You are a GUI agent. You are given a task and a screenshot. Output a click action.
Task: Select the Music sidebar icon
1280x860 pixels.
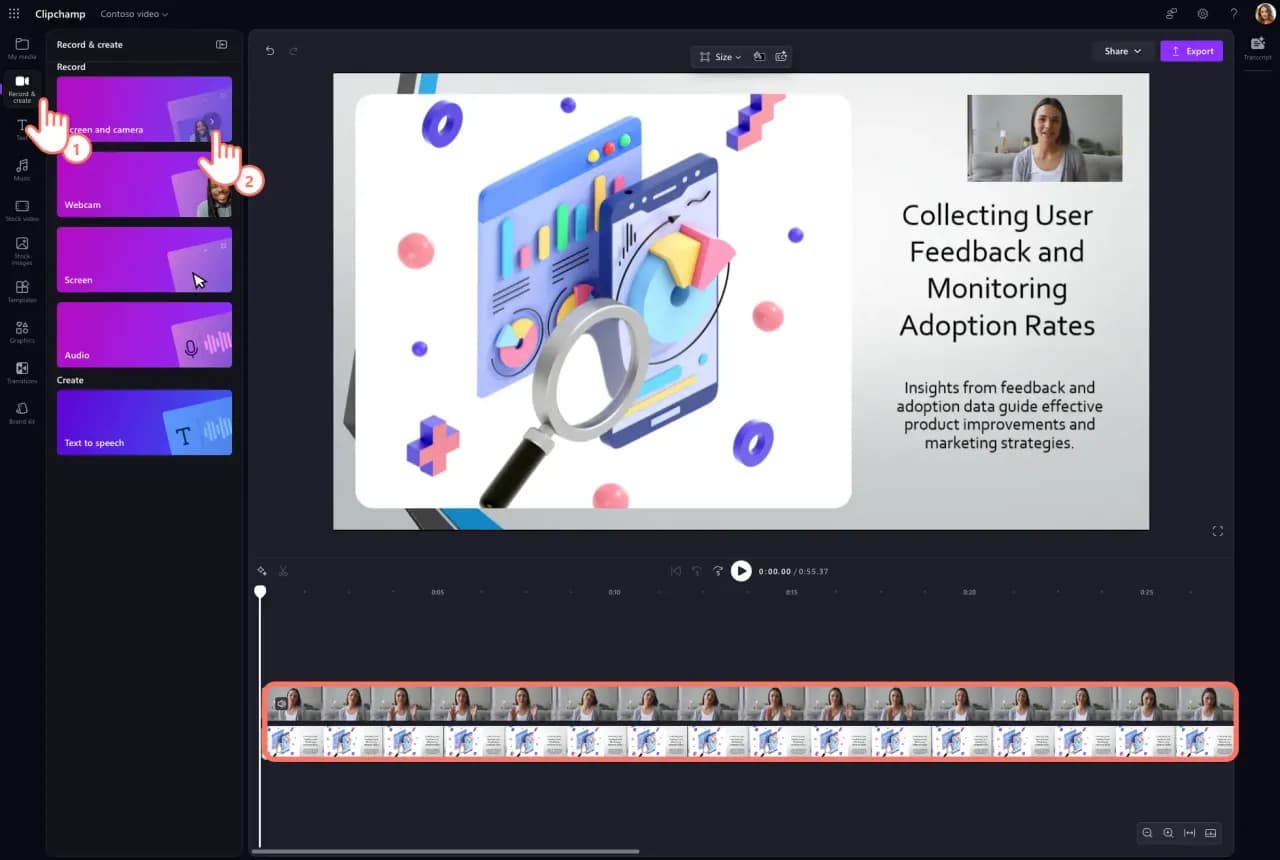point(21,170)
